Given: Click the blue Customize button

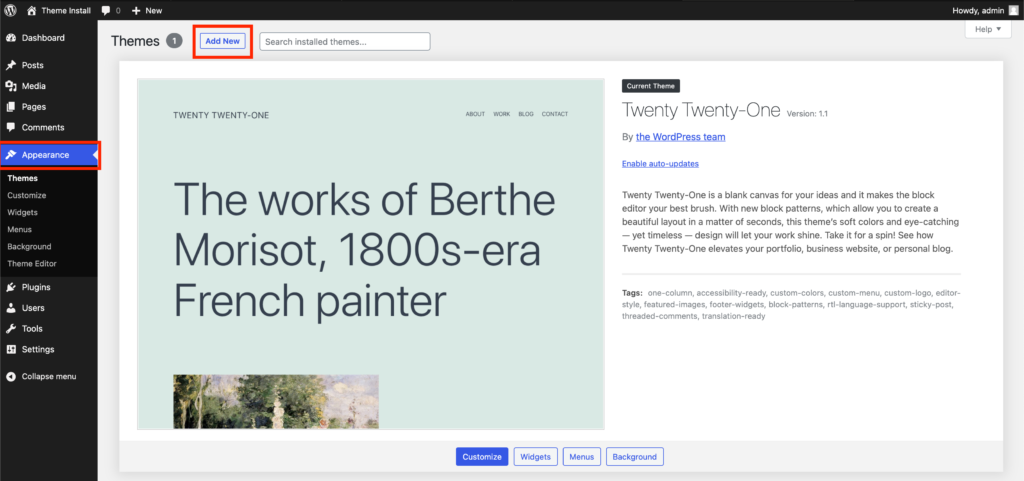Looking at the screenshot, I should click(482, 457).
